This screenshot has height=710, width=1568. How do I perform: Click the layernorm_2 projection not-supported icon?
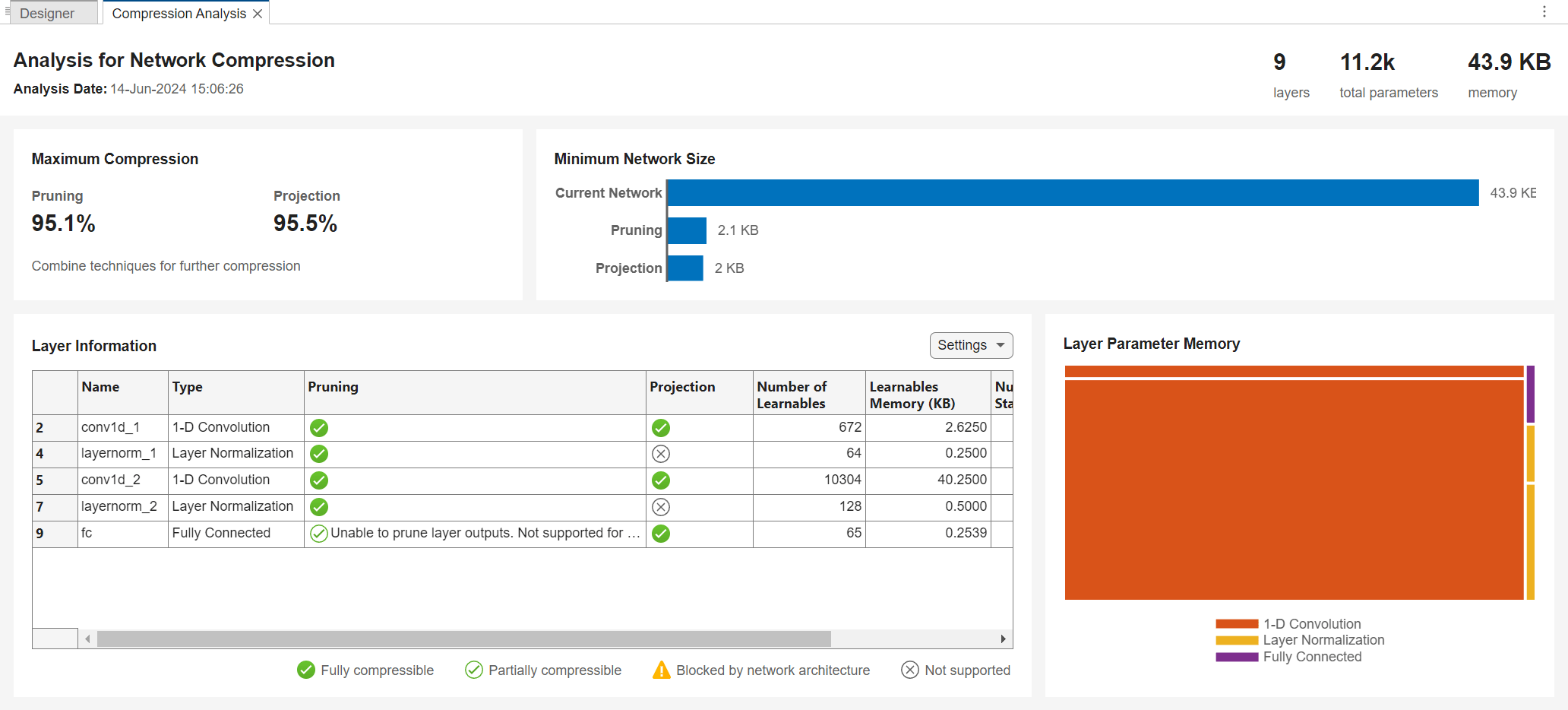(661, 507)
